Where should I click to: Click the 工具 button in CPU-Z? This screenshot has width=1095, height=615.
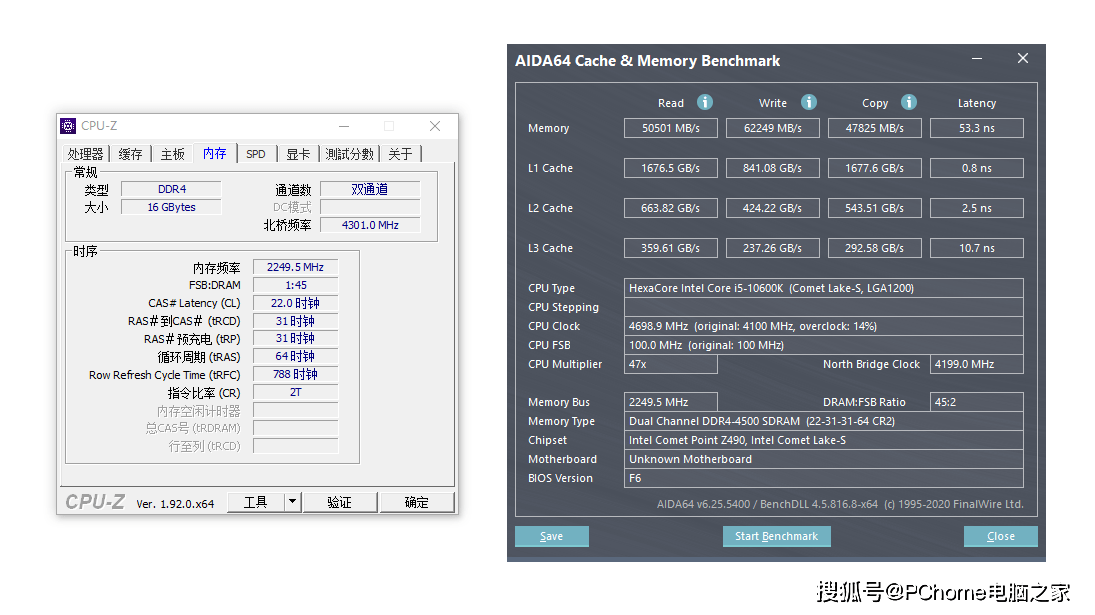point(256,502)
